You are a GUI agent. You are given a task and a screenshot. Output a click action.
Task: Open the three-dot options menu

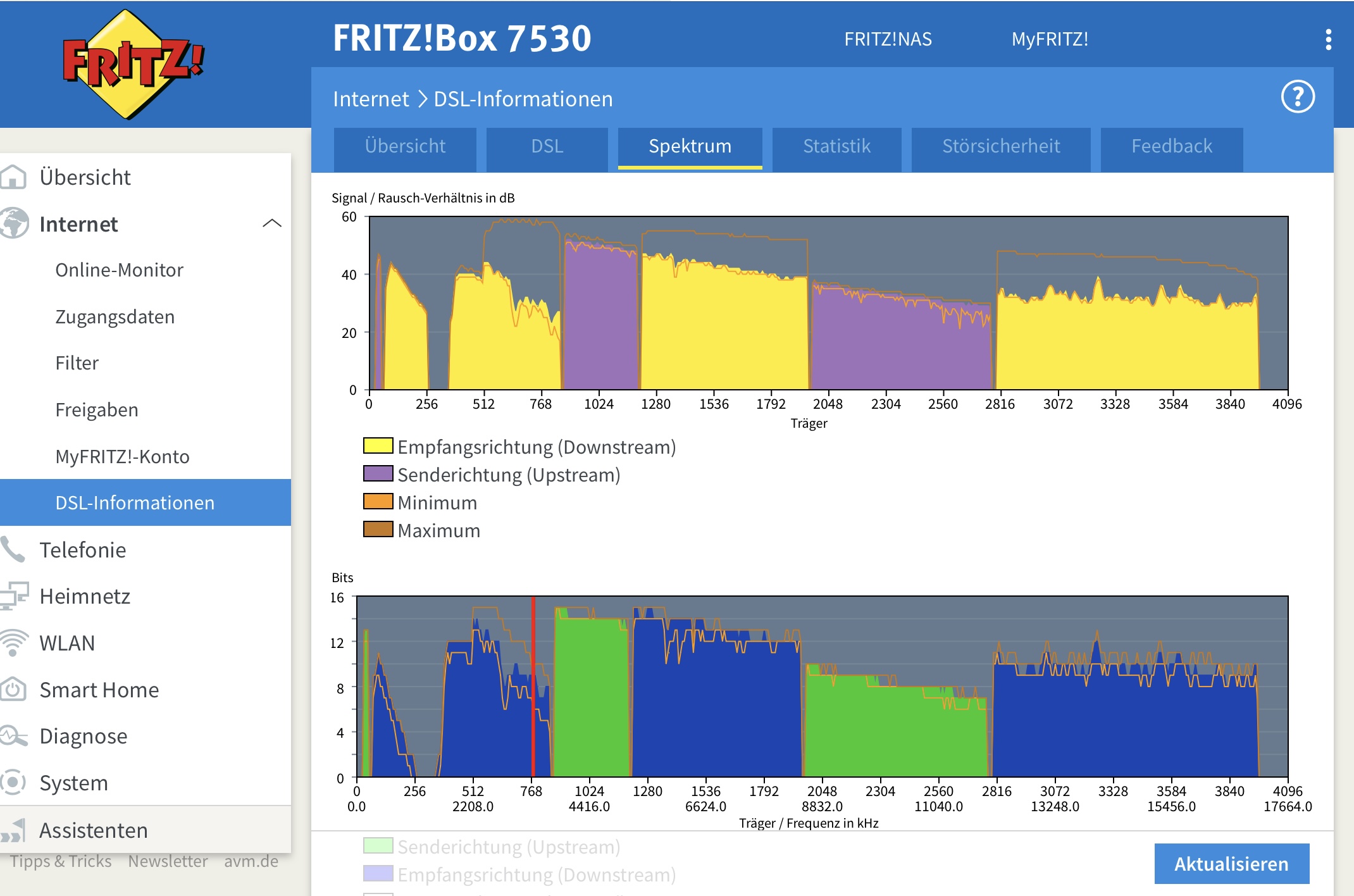pos(1328,39)
